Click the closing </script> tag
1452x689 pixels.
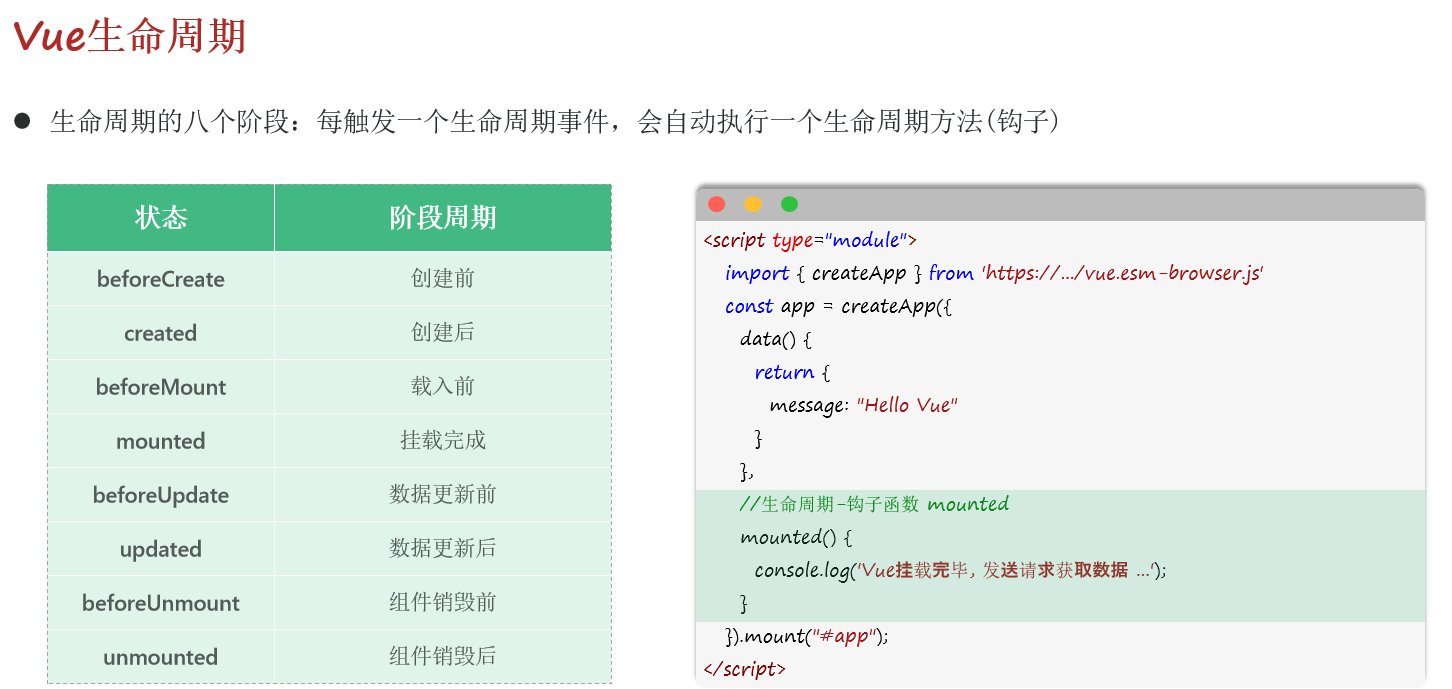pos(744,669)
